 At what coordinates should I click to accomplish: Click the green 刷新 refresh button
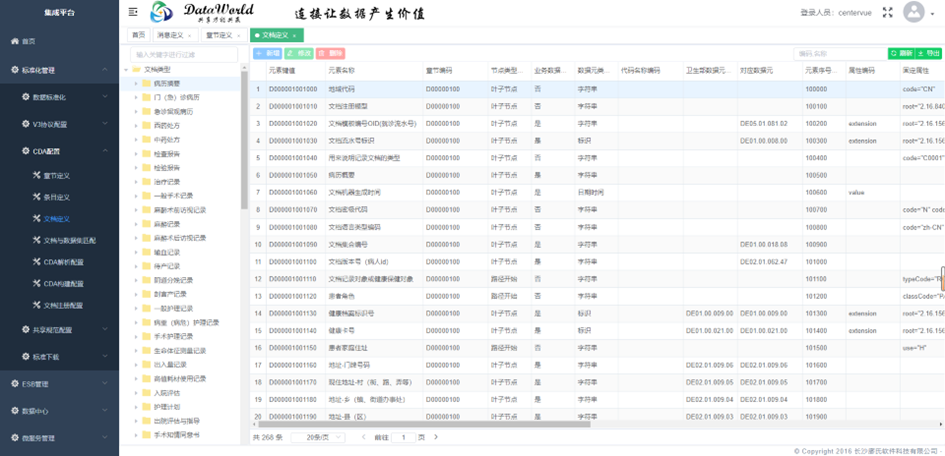pos(901,54)
